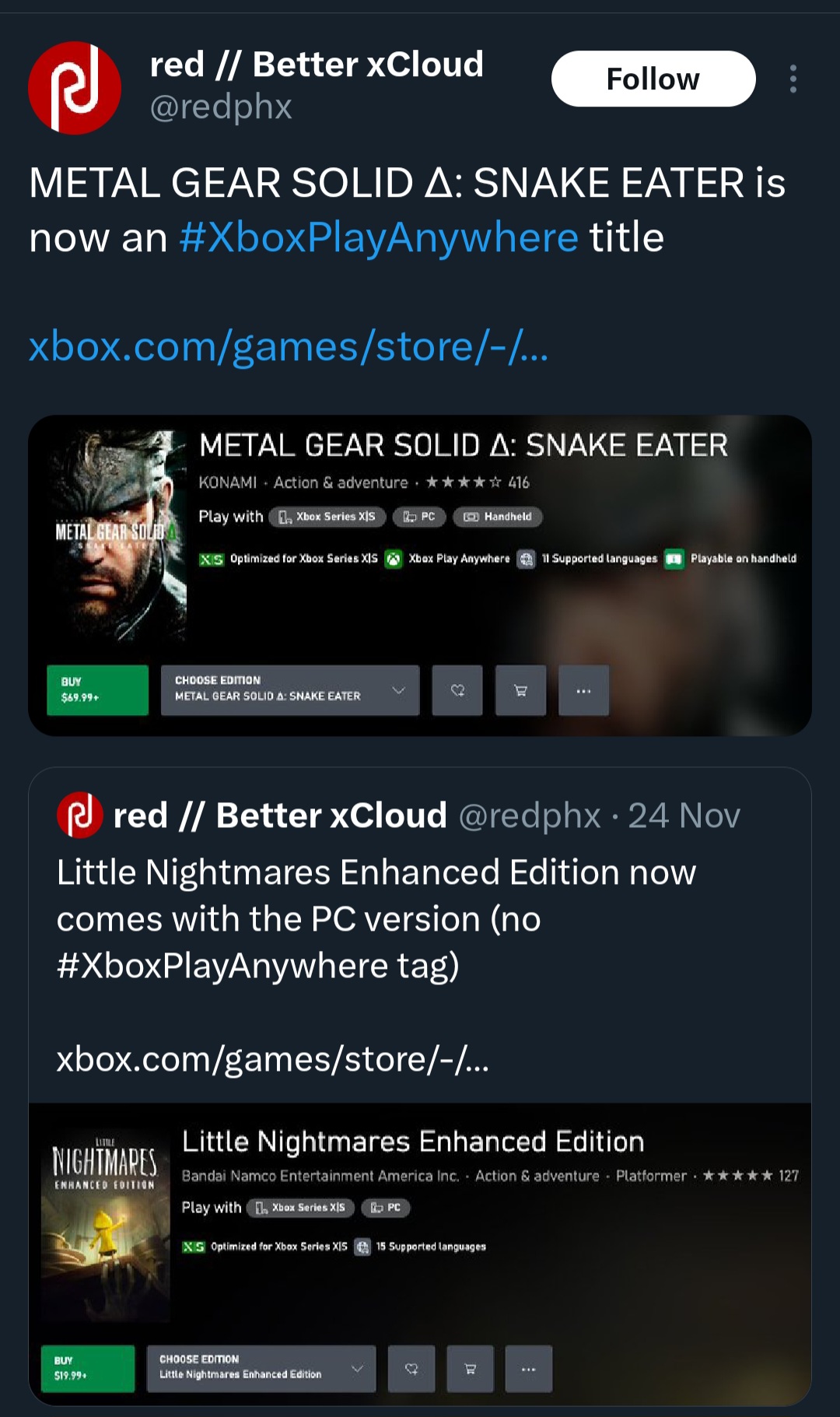The width and height of the screenshot is (840, 1417).
Task: Follow the @redphx account
Action: click(x=653, y=79)
